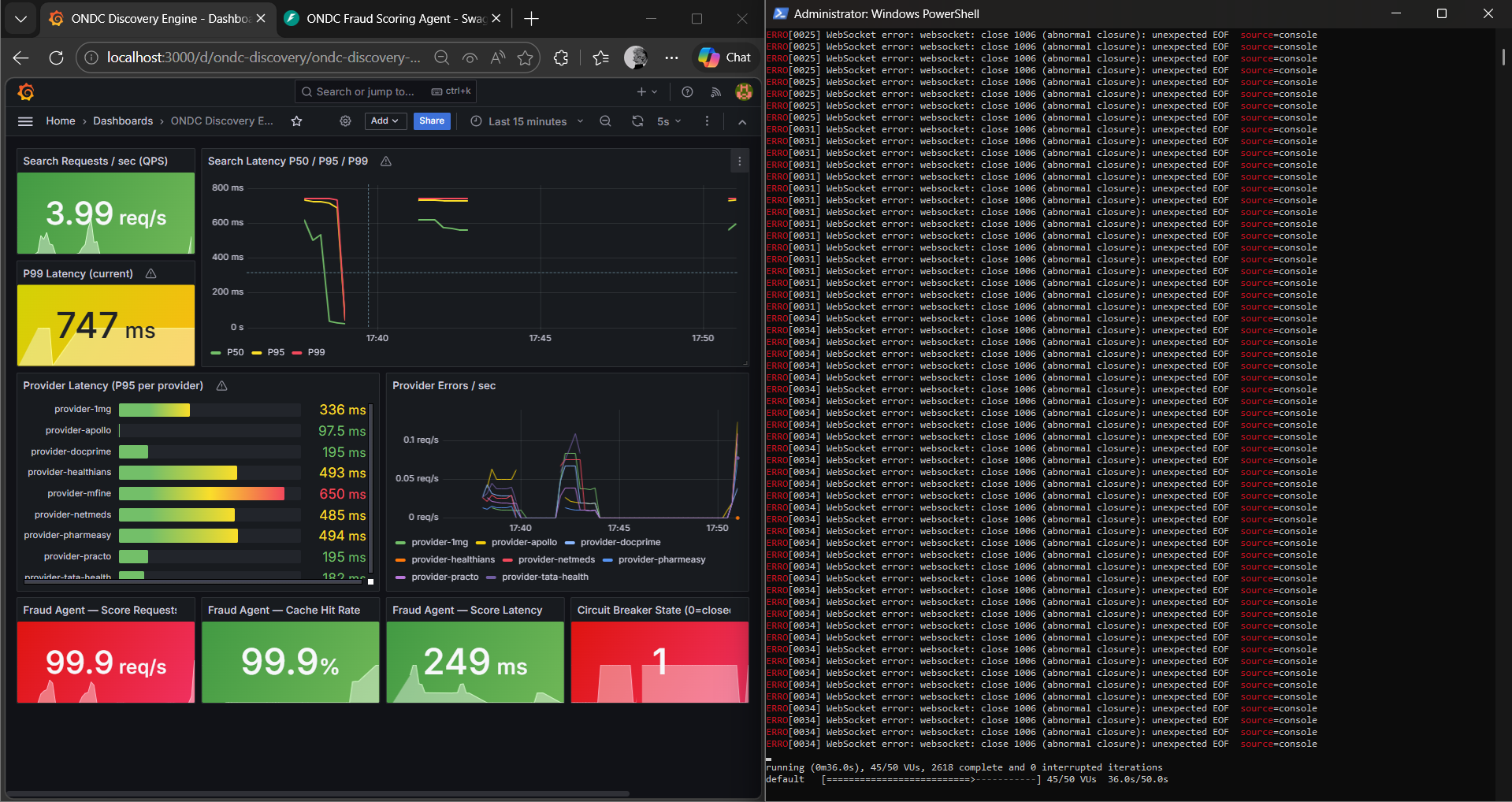Image resolution: width=1512 pixels, height=802 pixels.
Task: Click the Grafana user profile avatar
Action: tap(743, 92)
